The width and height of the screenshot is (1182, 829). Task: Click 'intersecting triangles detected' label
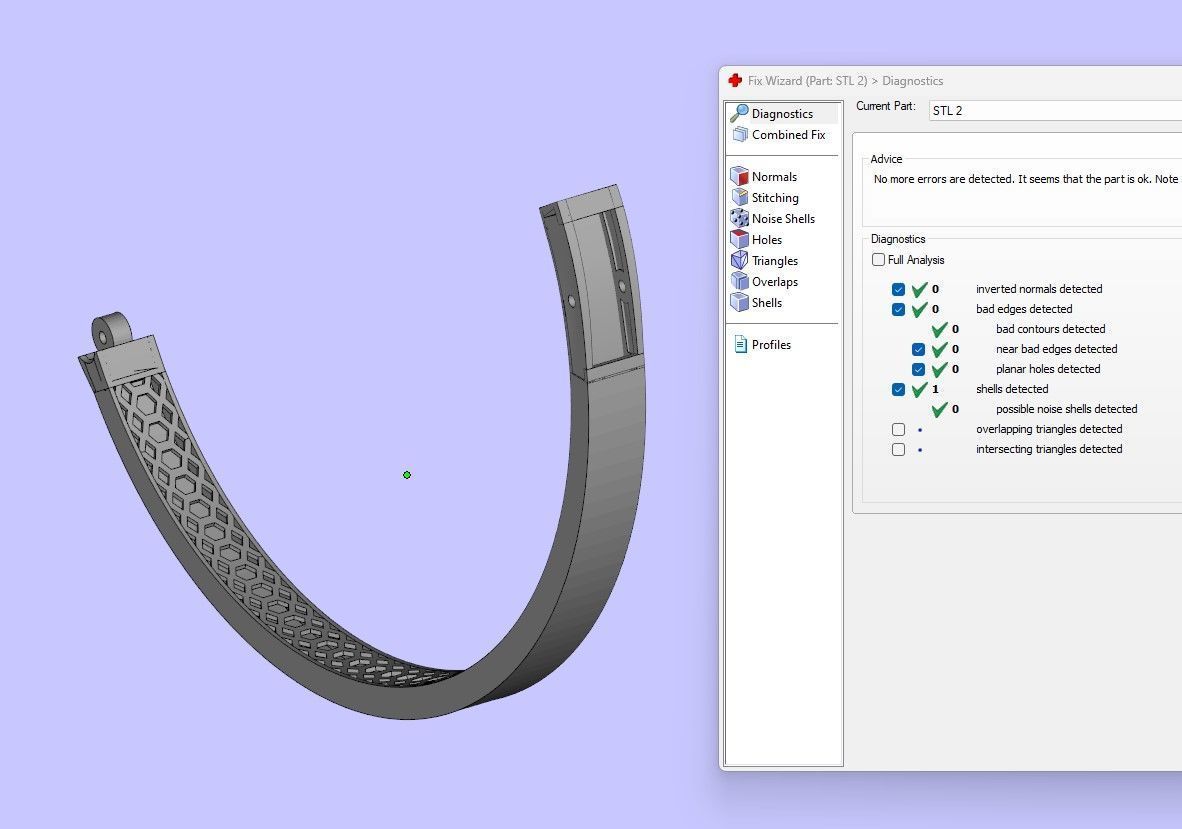[1049, 449]
